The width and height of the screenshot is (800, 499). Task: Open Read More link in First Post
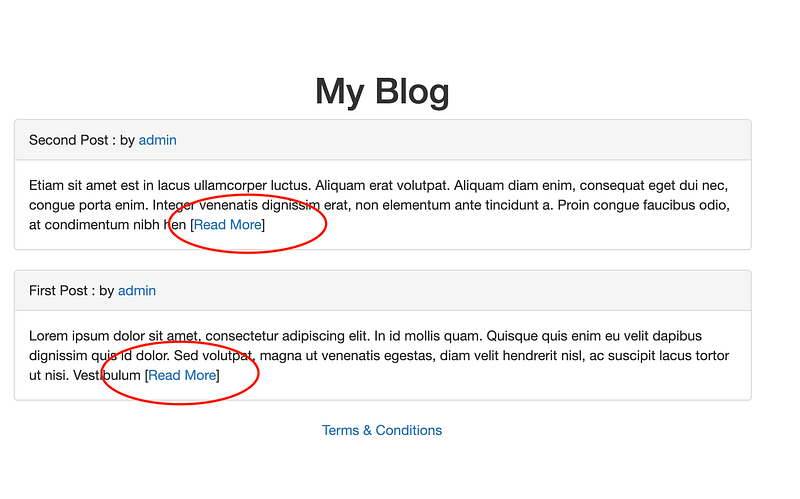[182, 376]
